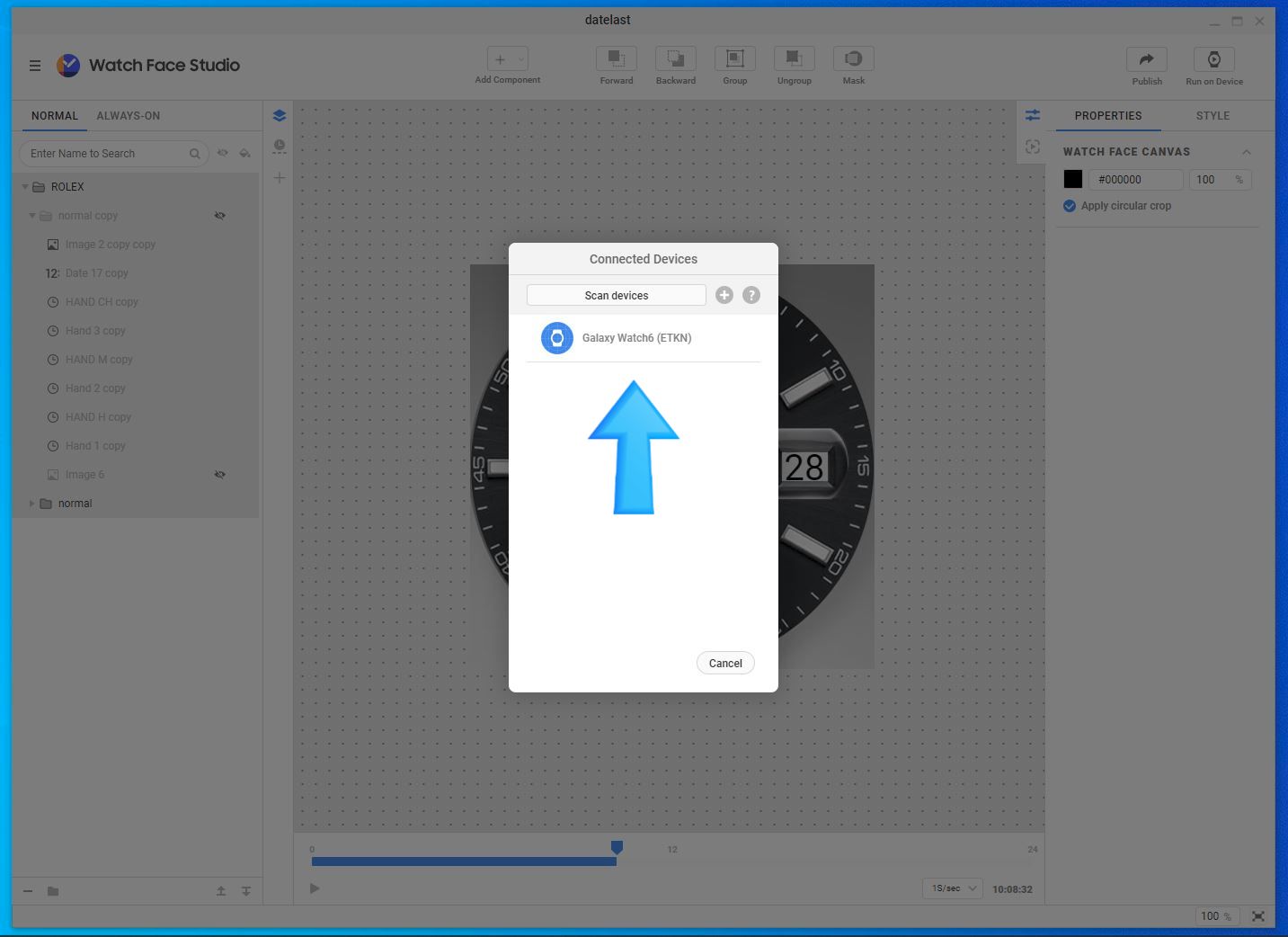Toggle visibility of normal copy group
This screenshot has height=937, width=1288.
click(220, 216)
